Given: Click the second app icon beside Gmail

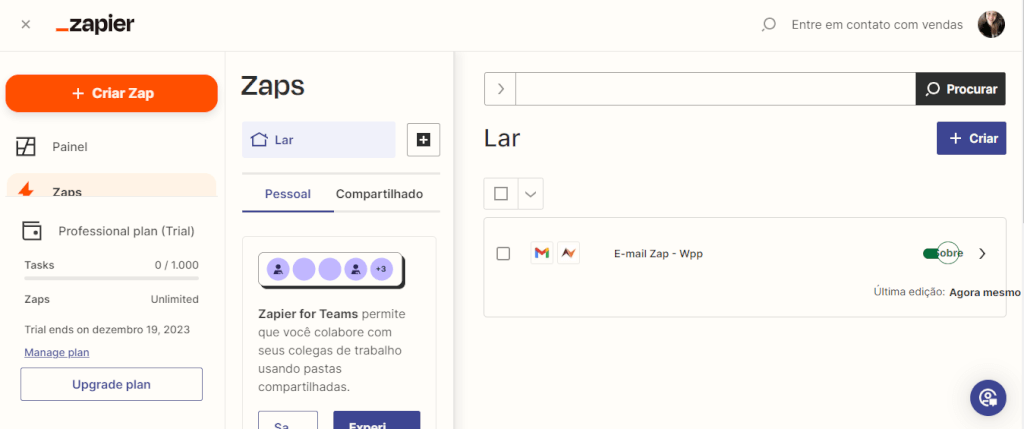Looking at the screenshot, I should click(569, 253).
